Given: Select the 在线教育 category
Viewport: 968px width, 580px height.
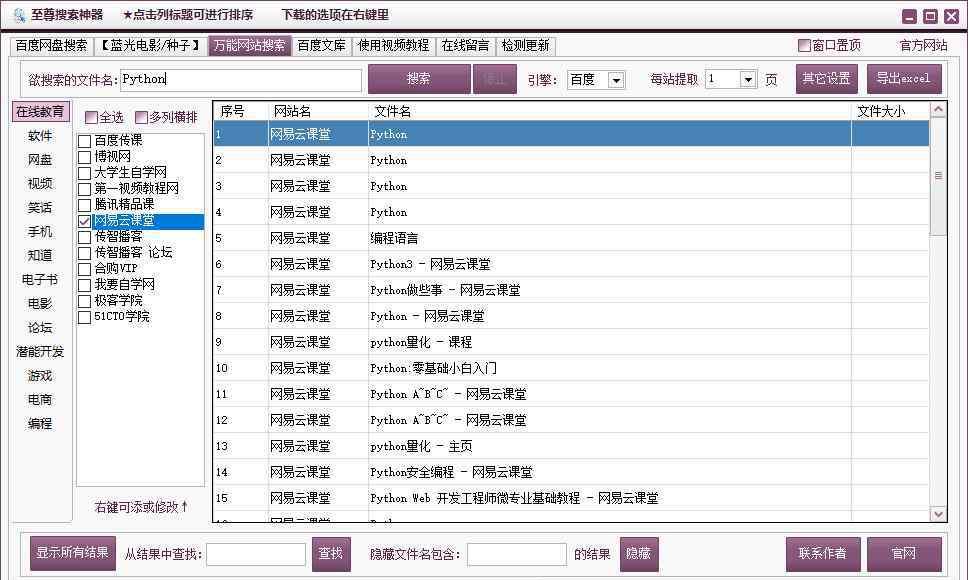Looking at the screenshot, I should 41,112.
